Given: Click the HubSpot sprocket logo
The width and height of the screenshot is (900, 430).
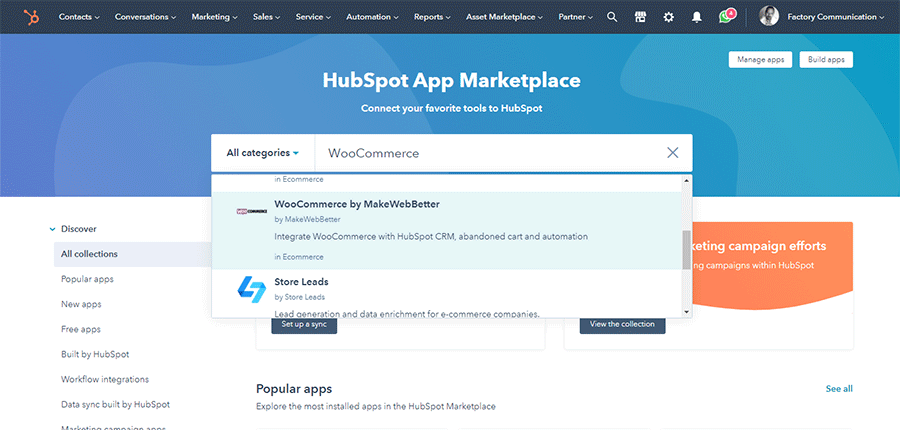Looking at the screenshot, I should tap(32, 17).
